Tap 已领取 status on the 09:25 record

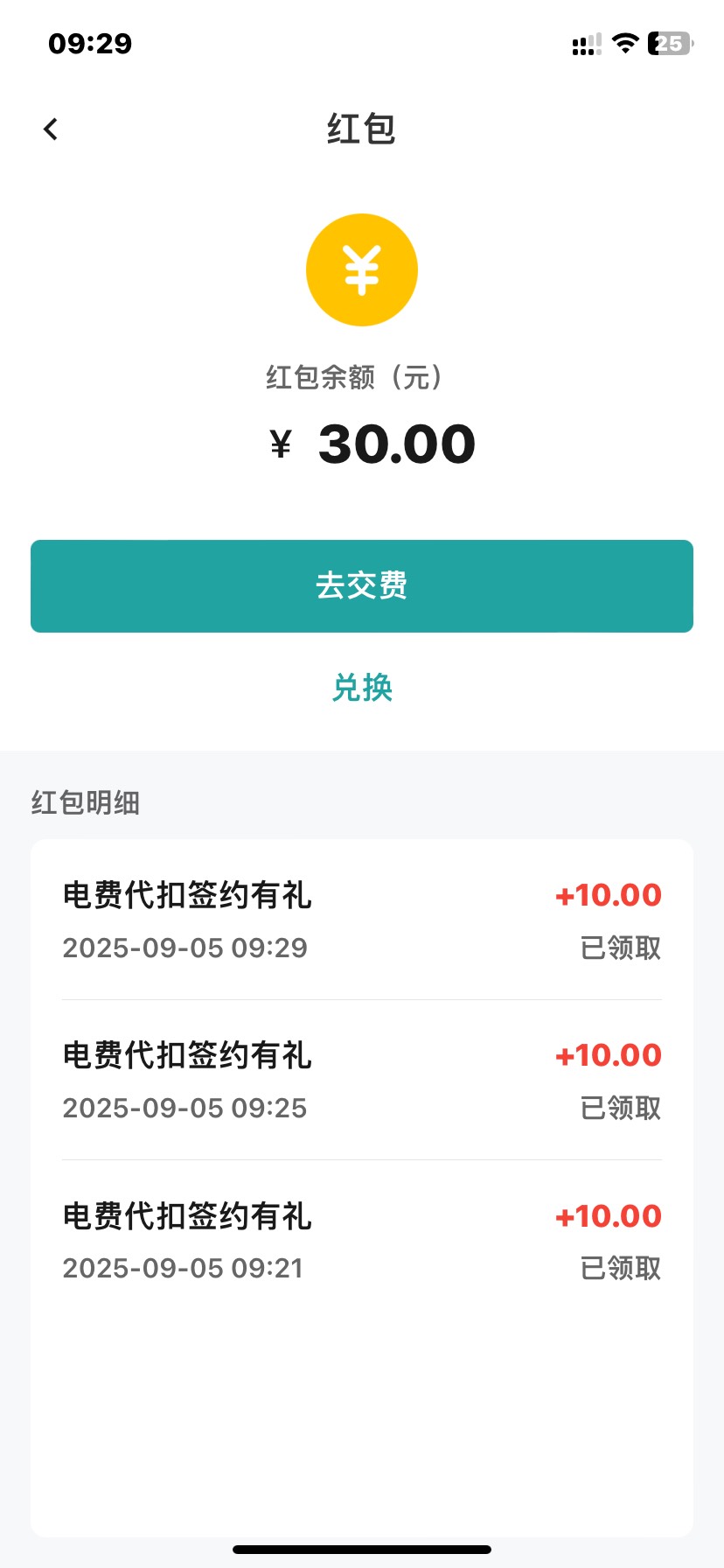pos(621,1108)
